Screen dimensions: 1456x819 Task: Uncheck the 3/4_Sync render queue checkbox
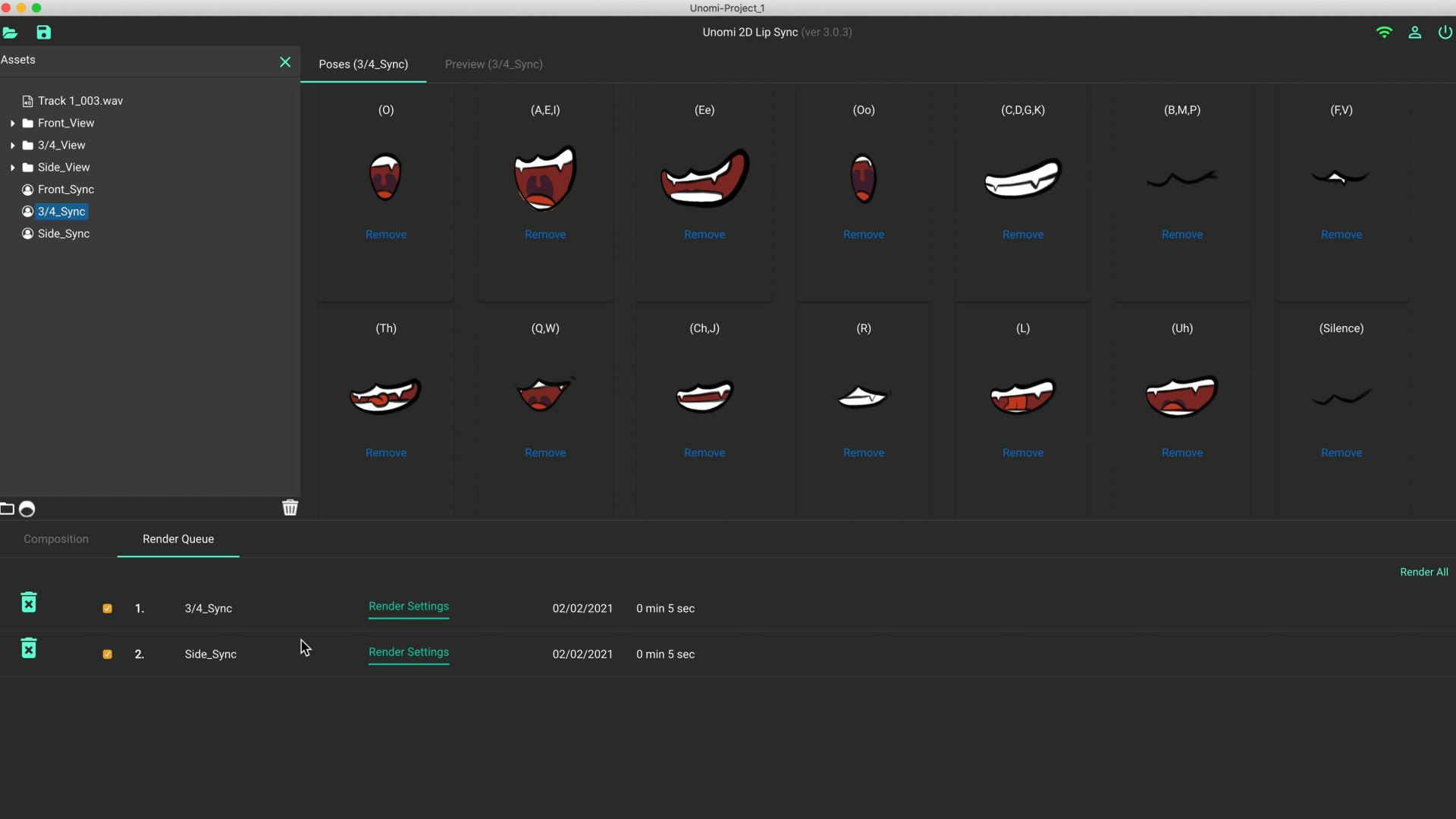pyautogui.click(x=107, y=609)
